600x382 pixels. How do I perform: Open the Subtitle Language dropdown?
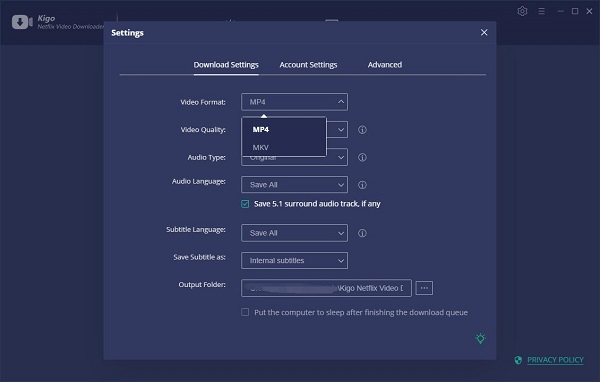[x=294, y=233]
